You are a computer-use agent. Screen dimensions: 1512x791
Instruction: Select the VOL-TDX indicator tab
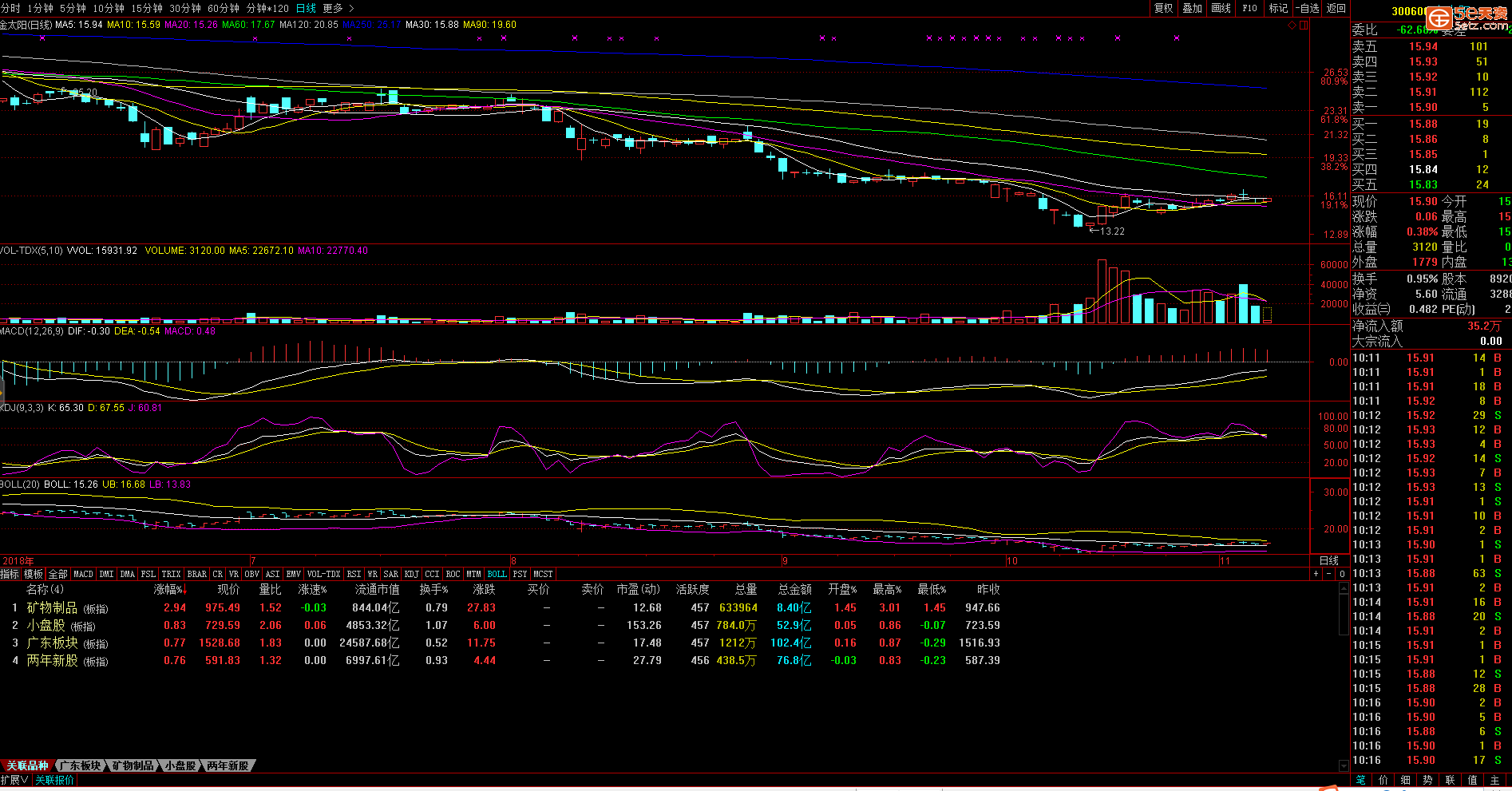click(323, 574)
